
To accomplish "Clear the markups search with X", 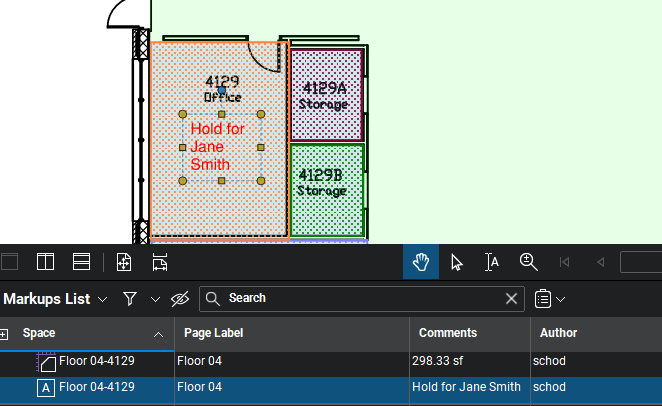I will point(511,298).
